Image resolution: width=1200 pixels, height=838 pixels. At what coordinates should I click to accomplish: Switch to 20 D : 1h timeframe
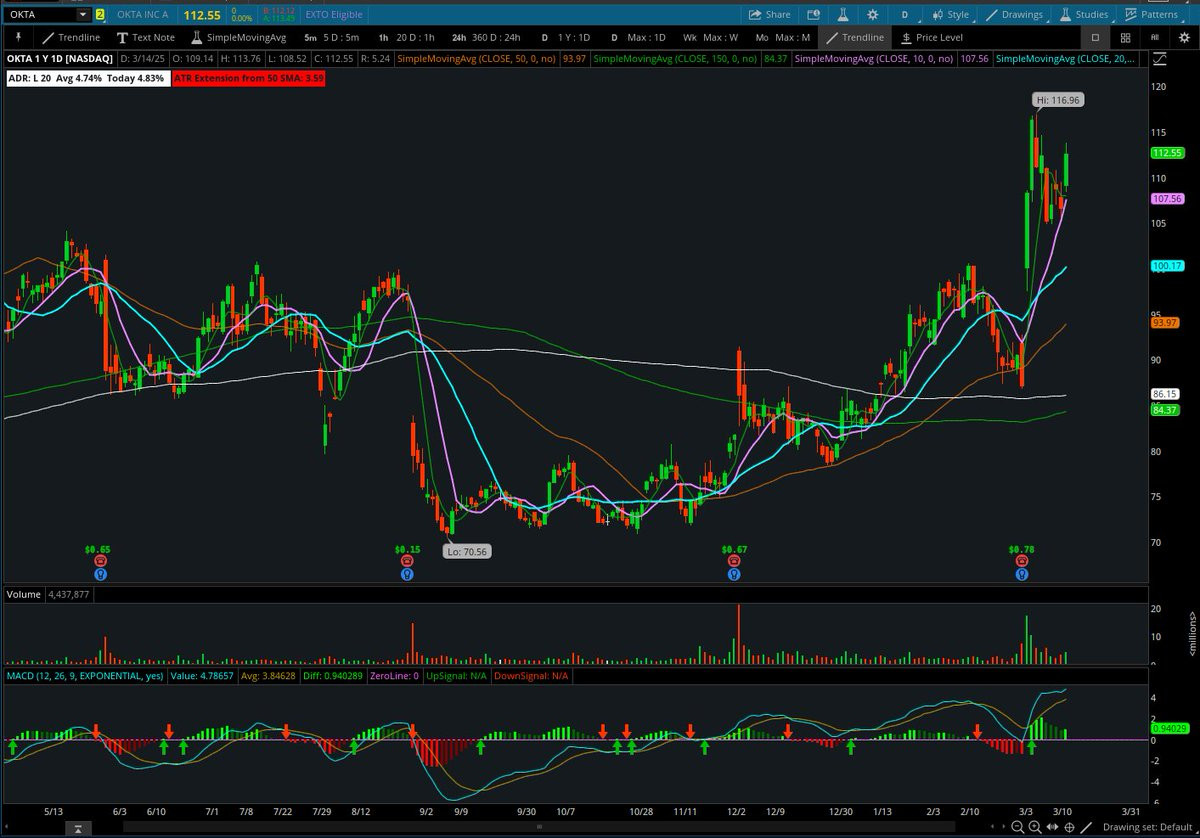pos(405,38)
